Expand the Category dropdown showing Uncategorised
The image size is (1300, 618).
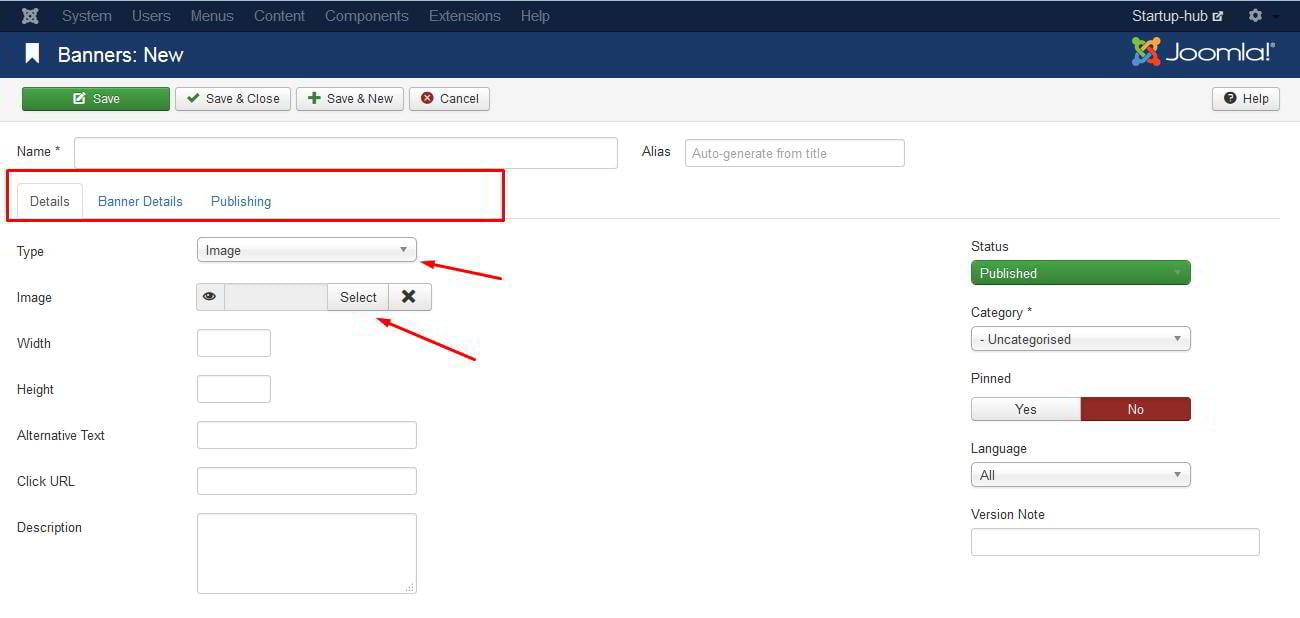tap(1080, 338)
